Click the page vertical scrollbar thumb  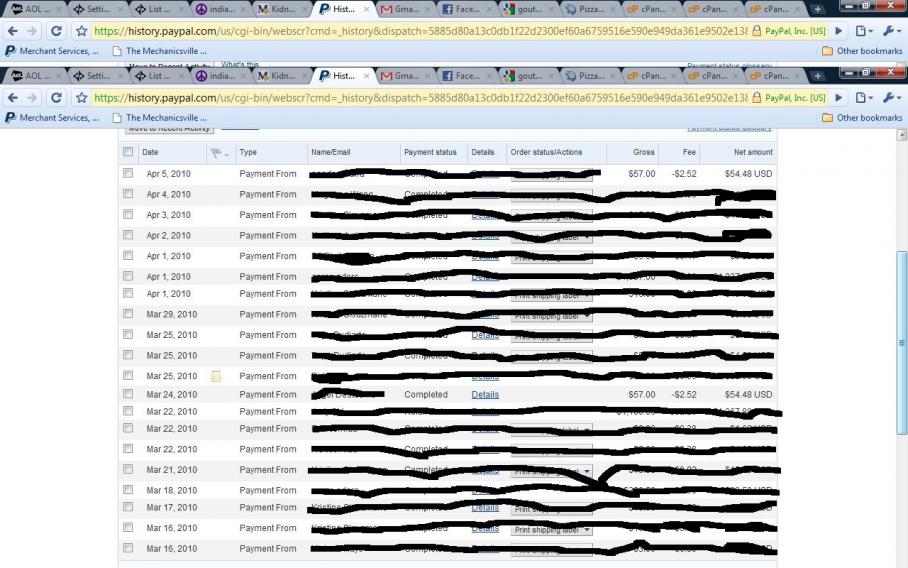902,342
